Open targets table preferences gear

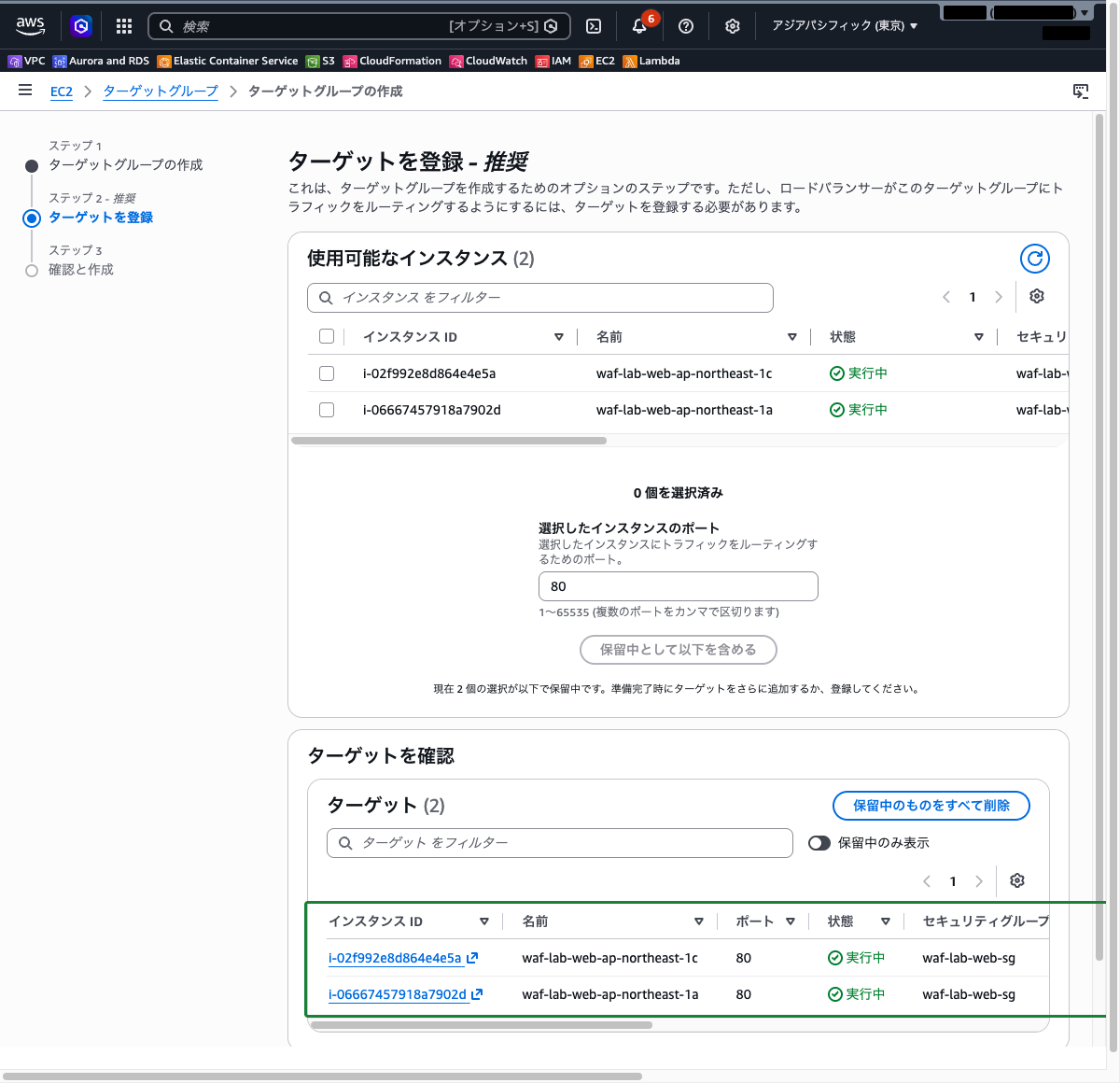[x=1017, y=880]
